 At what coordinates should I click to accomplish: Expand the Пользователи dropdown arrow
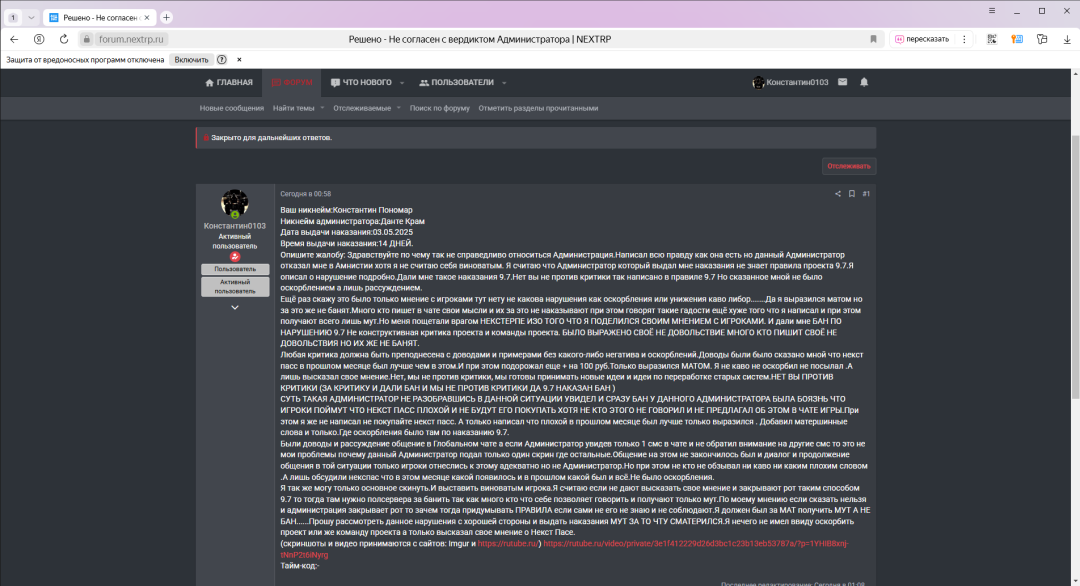(504, 83)
